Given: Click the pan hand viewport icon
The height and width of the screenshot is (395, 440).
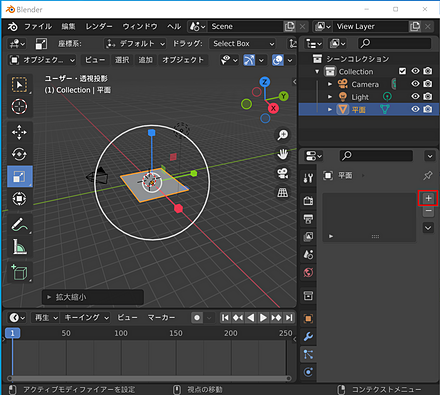Looking at the screenshot, I should pos(283,154).
